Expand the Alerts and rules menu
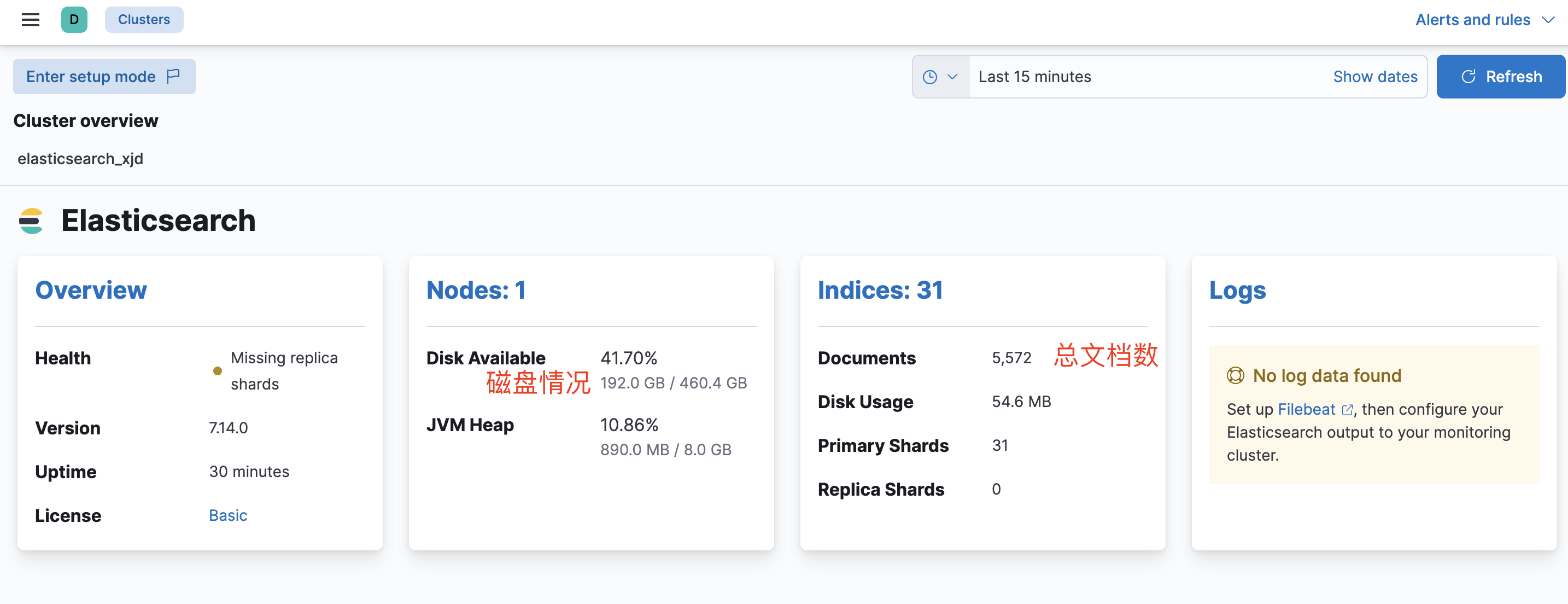This screenshot has width=1568, height=604. (1484, 20)
